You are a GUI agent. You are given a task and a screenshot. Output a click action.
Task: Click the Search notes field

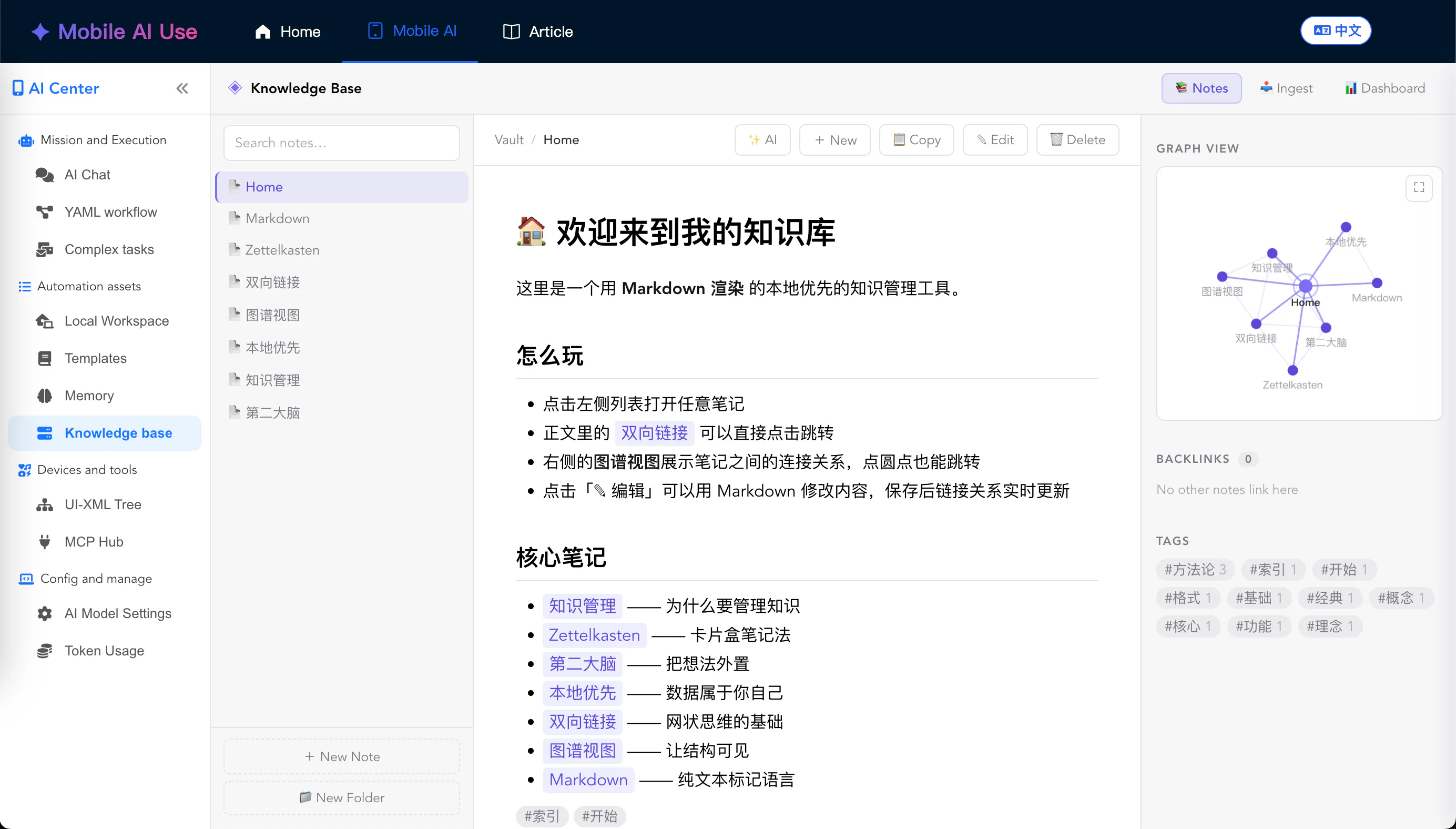(x=341, y=143)
